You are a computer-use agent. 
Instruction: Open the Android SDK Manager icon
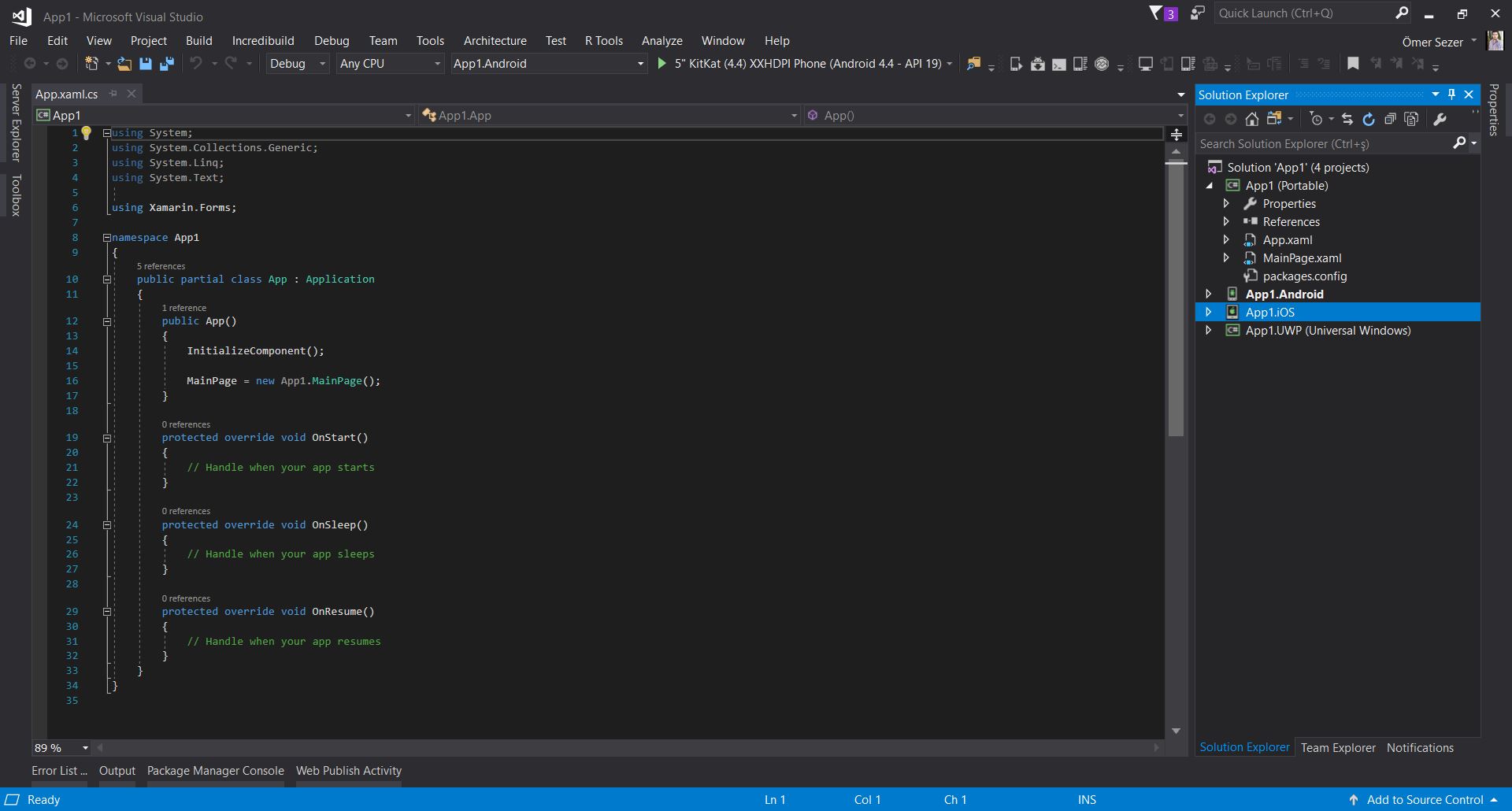click(1038, 64)
